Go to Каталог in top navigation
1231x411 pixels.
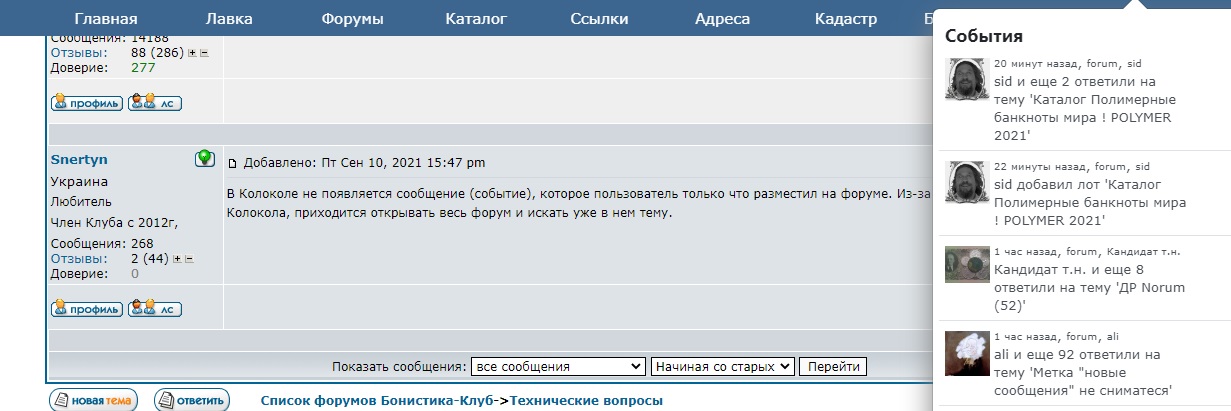[476, 19]
